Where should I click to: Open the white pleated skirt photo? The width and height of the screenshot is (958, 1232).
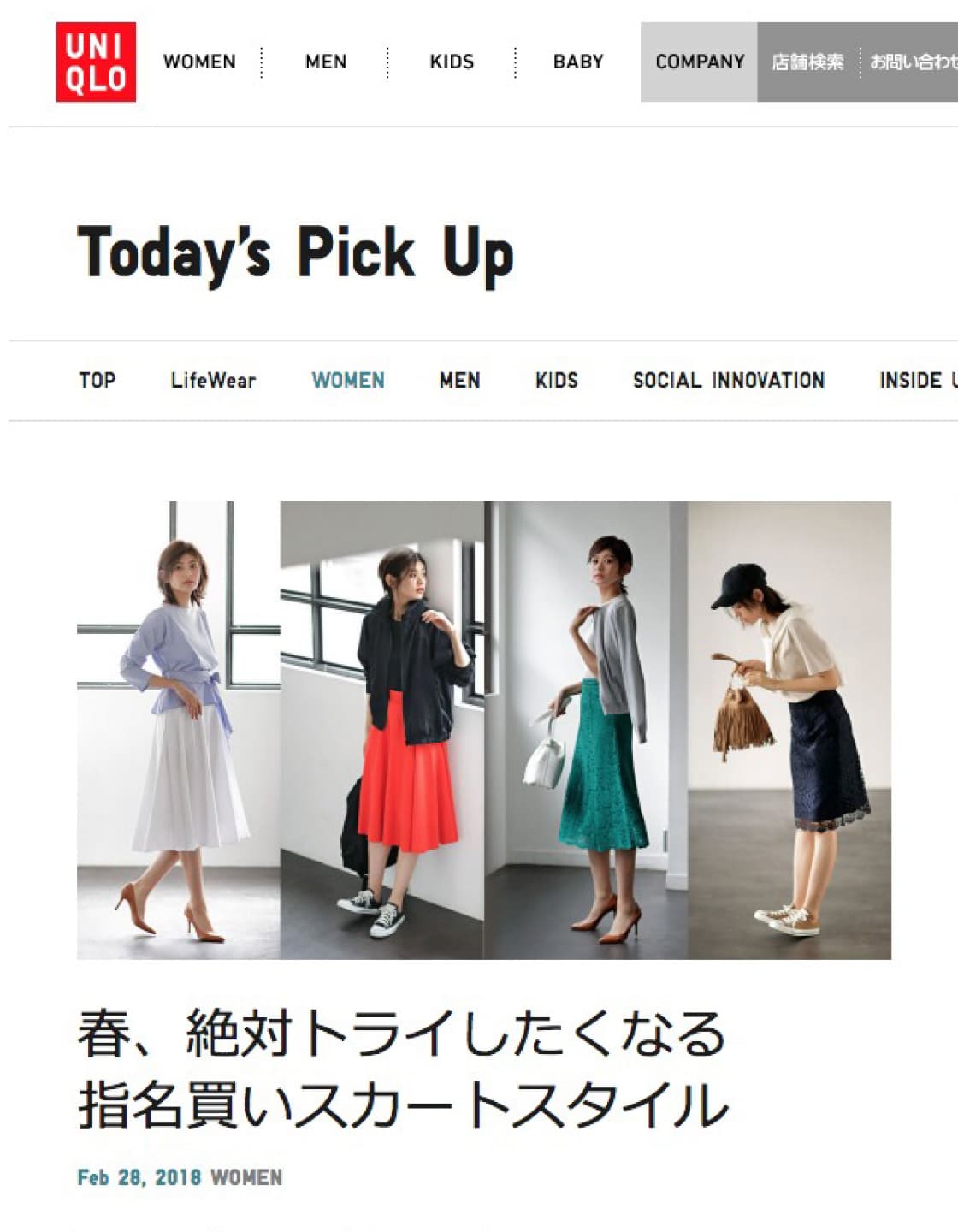179,730
